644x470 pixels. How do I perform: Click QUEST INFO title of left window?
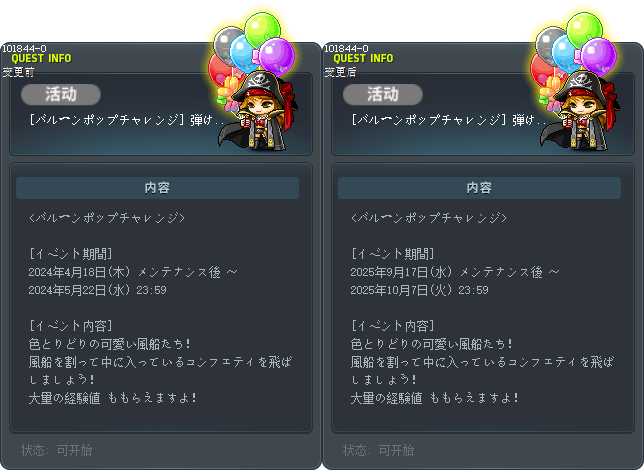41,58
